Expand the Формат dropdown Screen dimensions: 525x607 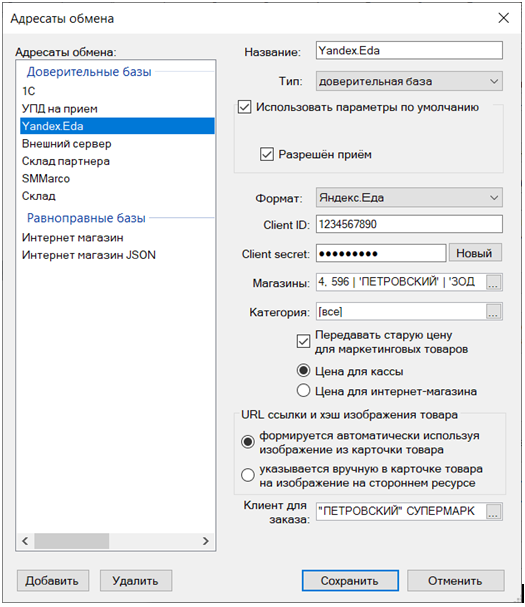click(x=409, y=198)
